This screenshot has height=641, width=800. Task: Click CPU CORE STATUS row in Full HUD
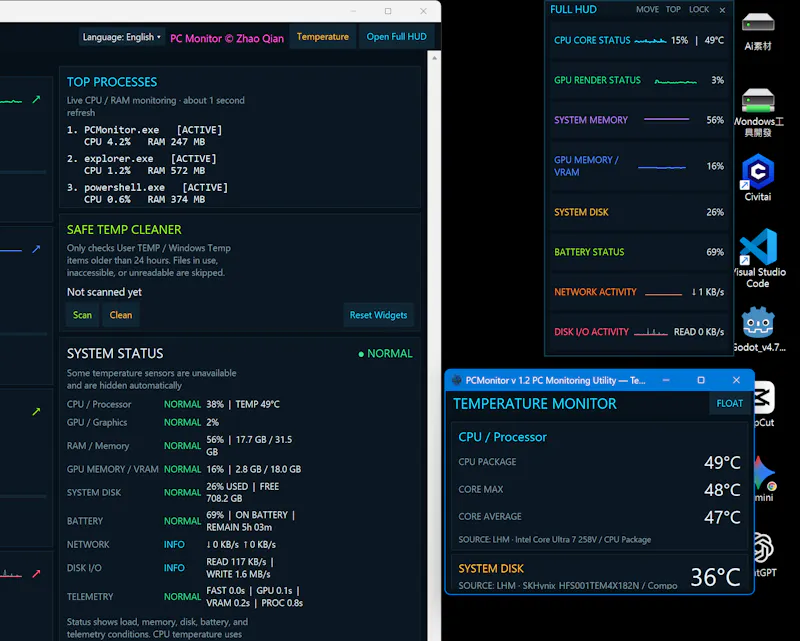pos(639,40)
